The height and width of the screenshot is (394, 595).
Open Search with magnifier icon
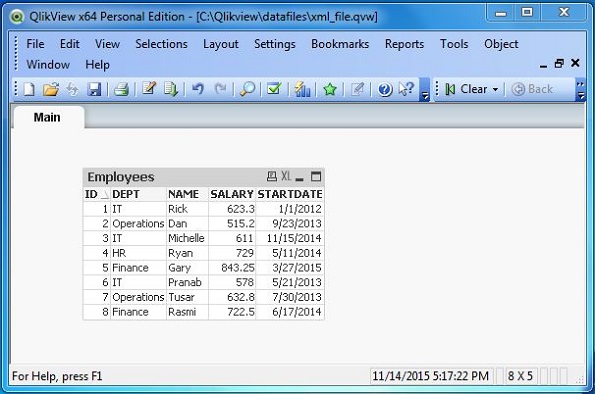point(247,90)
